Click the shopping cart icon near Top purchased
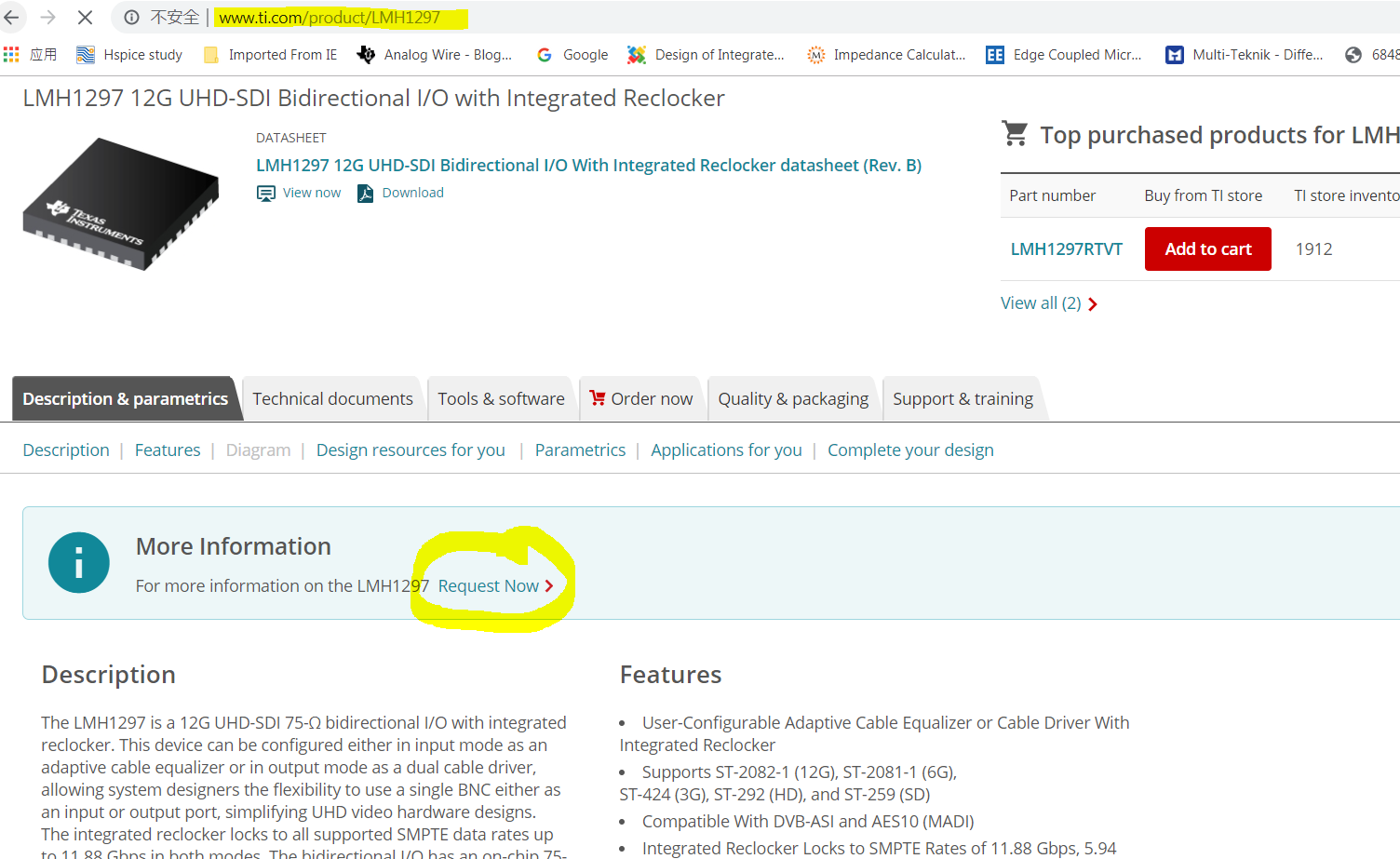The height and width of the screenshot is (859, 1400). click(x=1015, y=134)
